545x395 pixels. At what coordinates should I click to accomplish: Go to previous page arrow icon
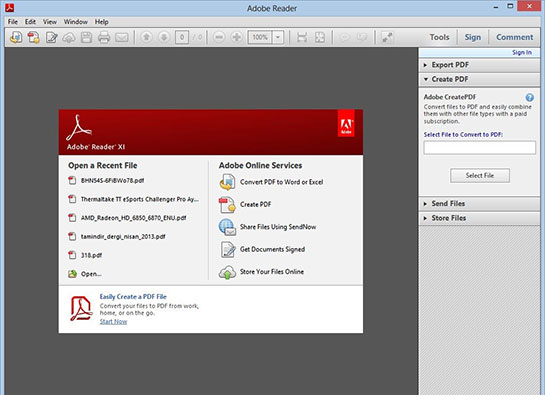(146, 37)
